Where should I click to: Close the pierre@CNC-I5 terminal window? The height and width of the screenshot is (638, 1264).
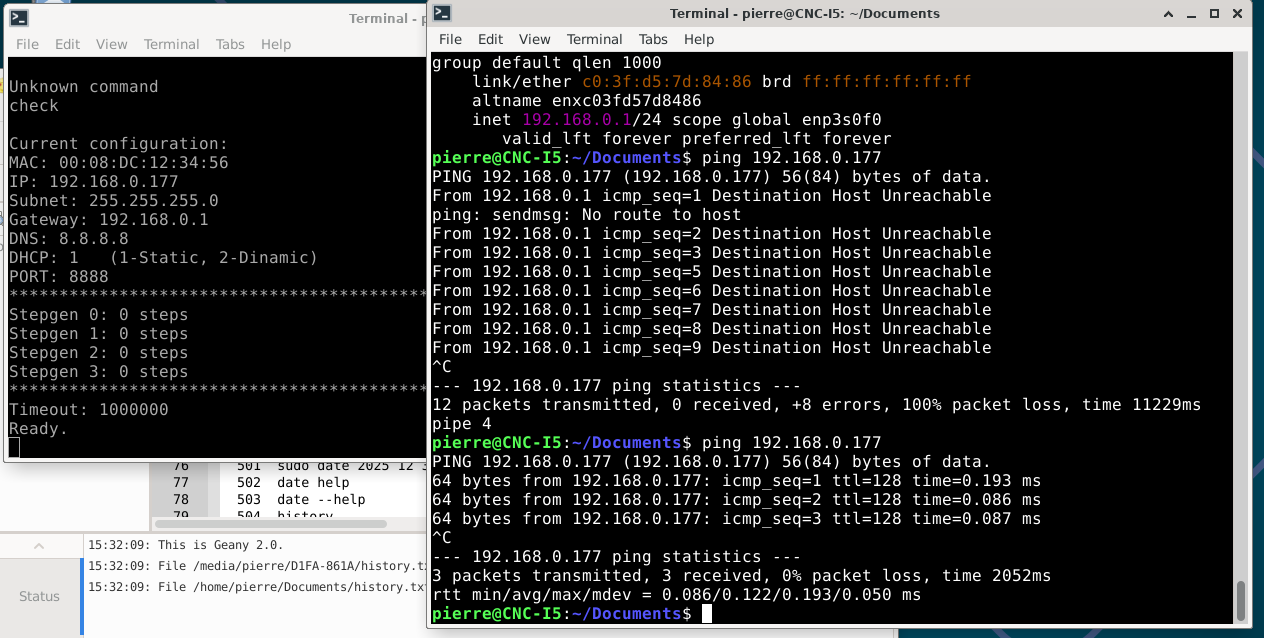click(x=1238, y=14)
